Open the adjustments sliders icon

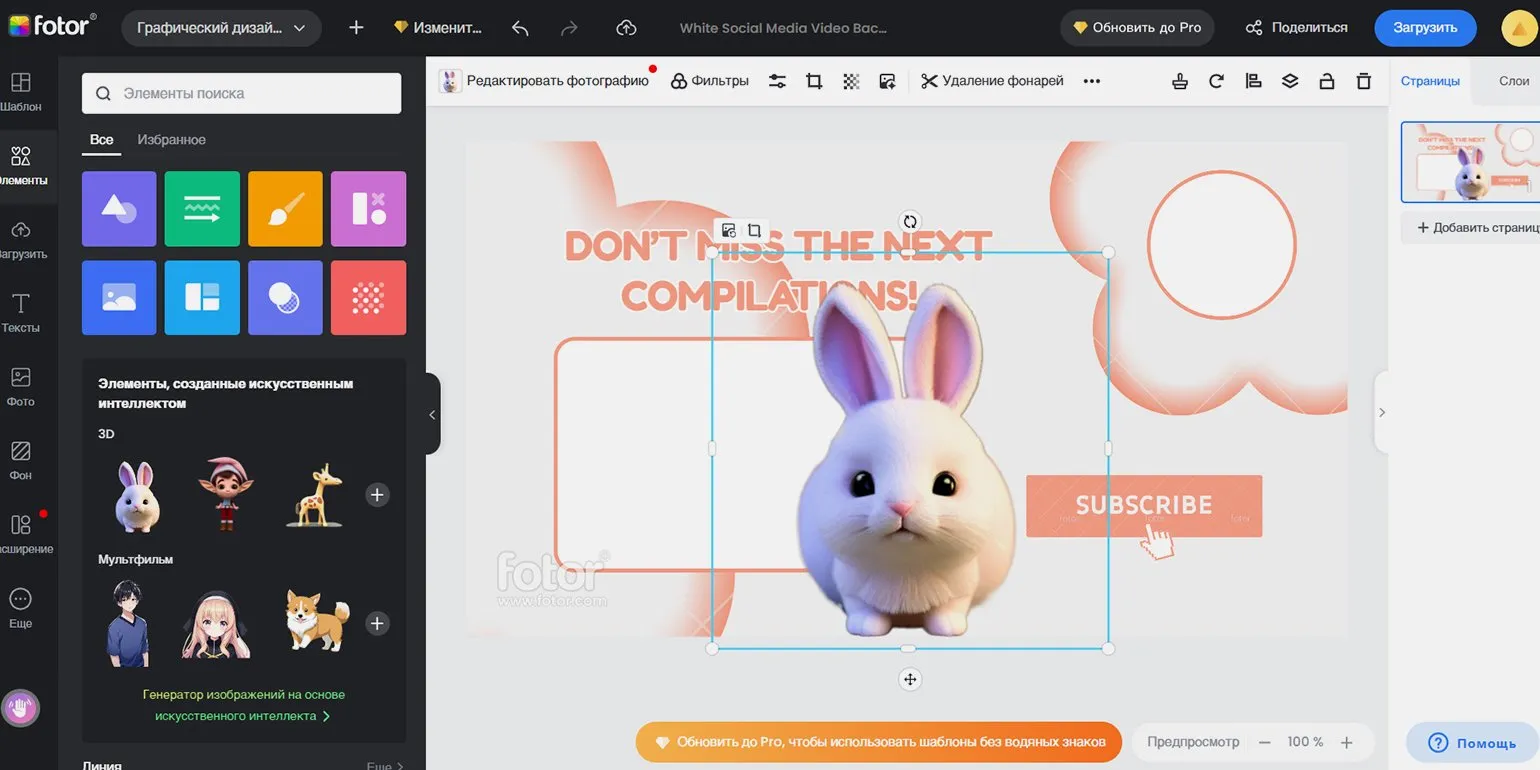[777, 81]
